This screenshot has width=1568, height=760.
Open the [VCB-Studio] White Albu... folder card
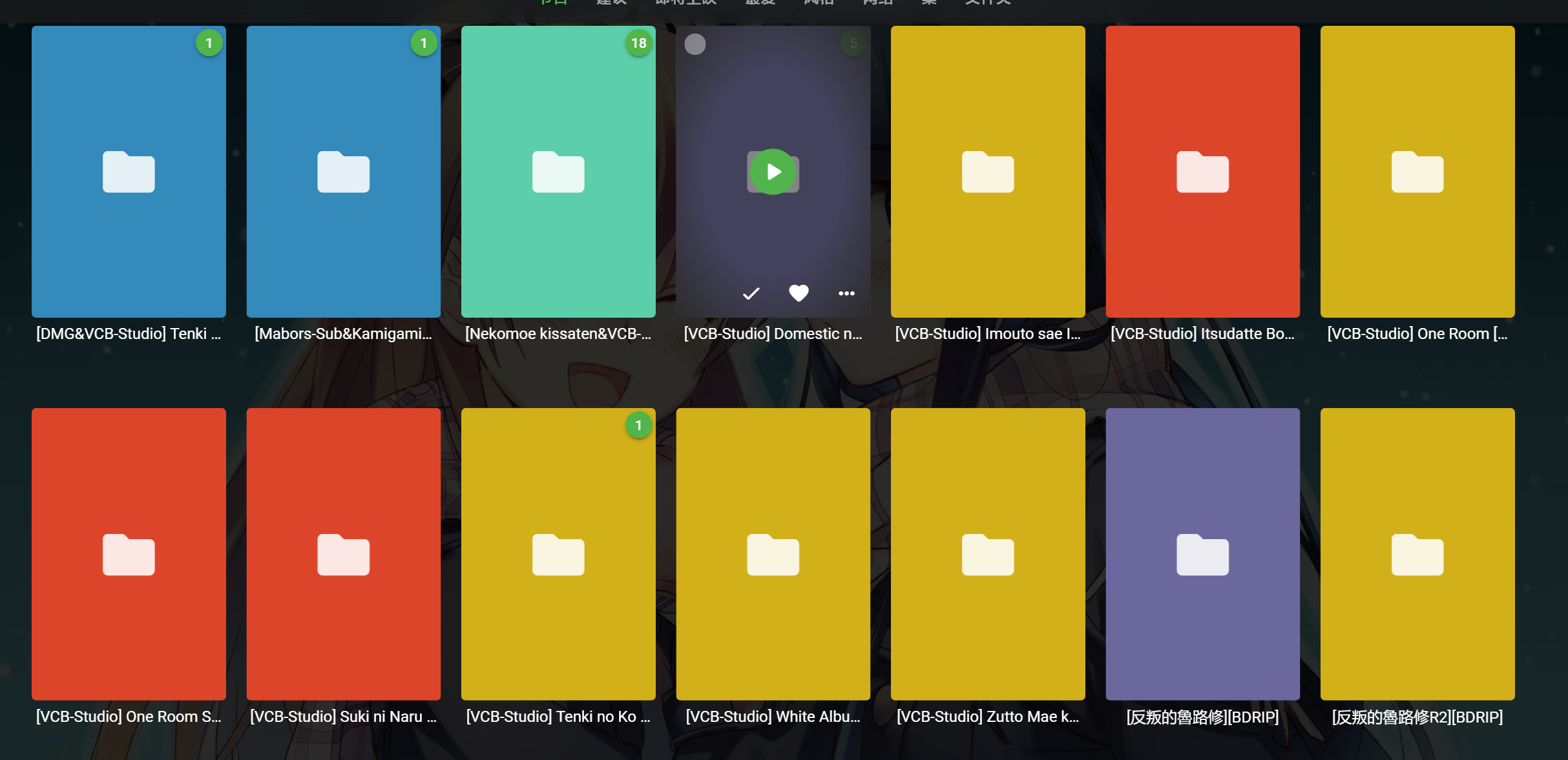point(773,554)
